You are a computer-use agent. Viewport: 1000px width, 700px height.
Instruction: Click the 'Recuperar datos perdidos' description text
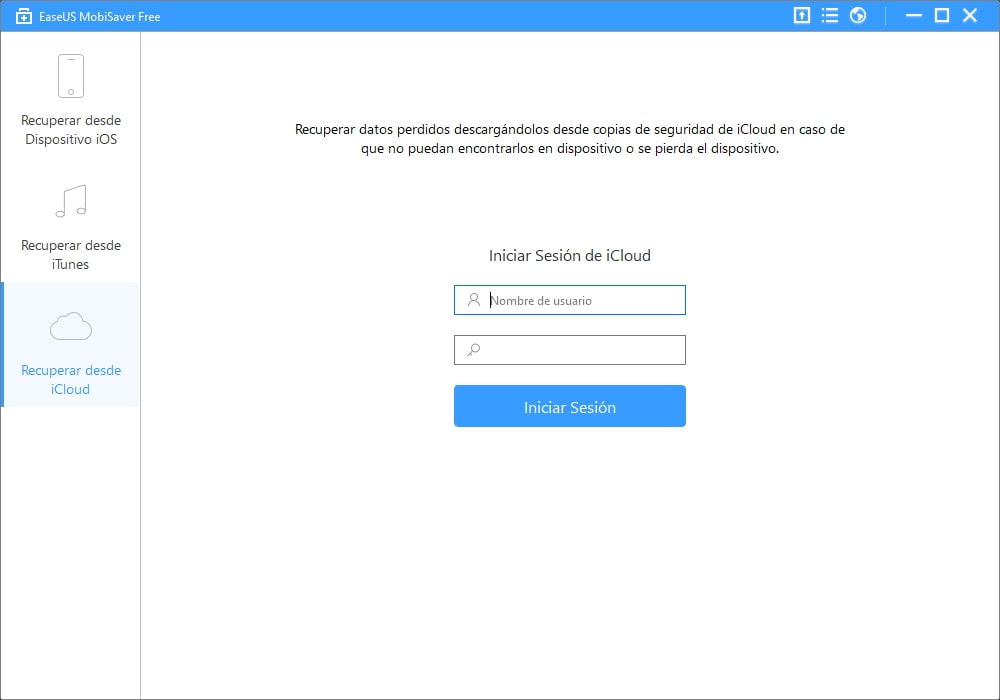click(x=570, y=139)
